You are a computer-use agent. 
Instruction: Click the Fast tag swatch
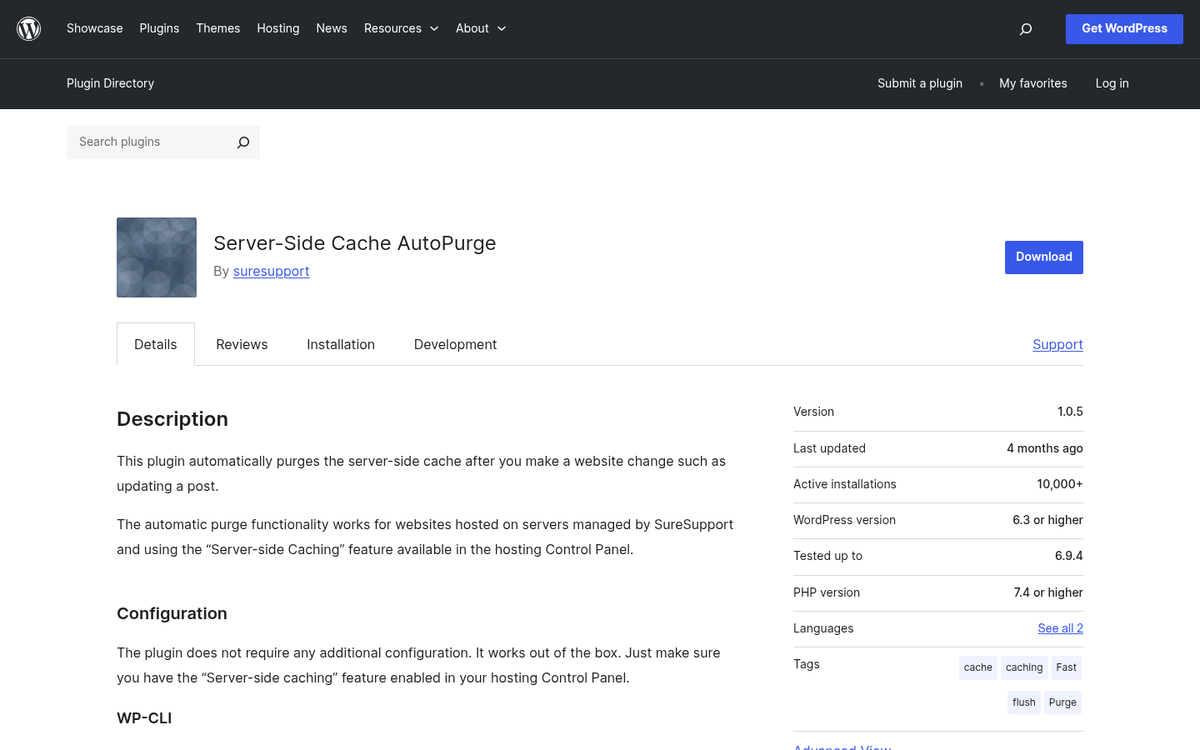pos(1065,667)
